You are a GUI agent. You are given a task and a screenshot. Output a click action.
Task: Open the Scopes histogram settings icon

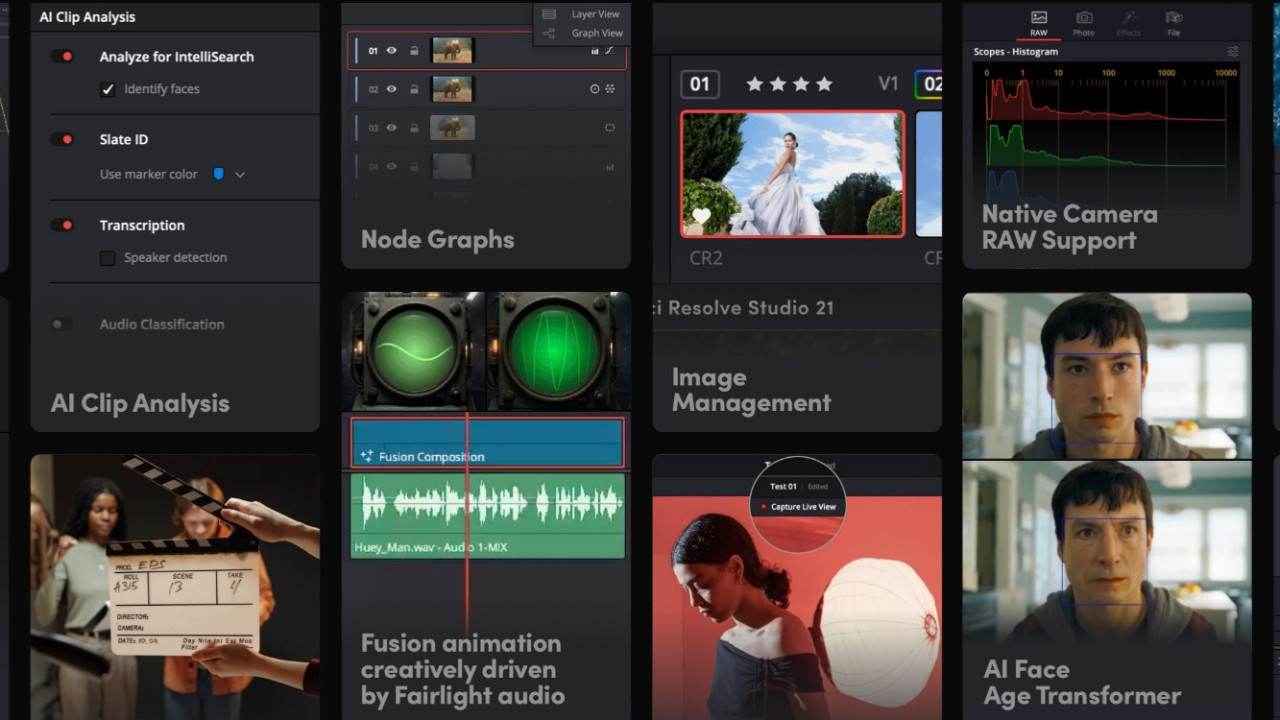coord(1233,51)
